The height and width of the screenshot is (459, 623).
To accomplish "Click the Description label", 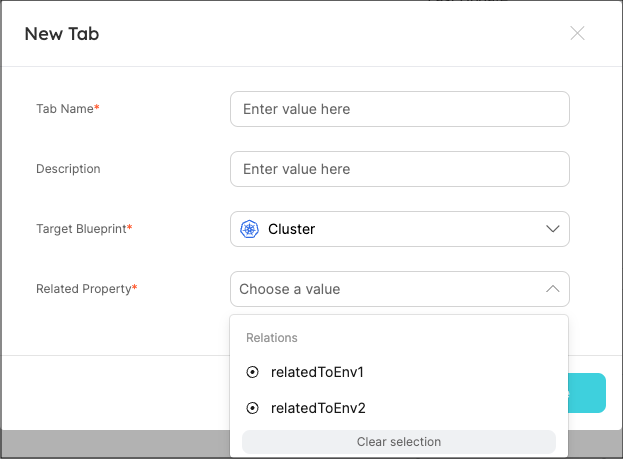I will [x=68, y=169].
